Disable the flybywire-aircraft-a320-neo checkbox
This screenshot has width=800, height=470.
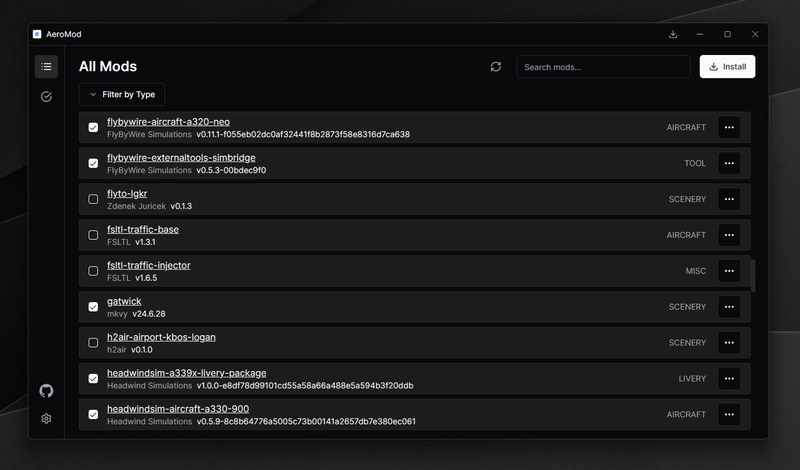93,128
